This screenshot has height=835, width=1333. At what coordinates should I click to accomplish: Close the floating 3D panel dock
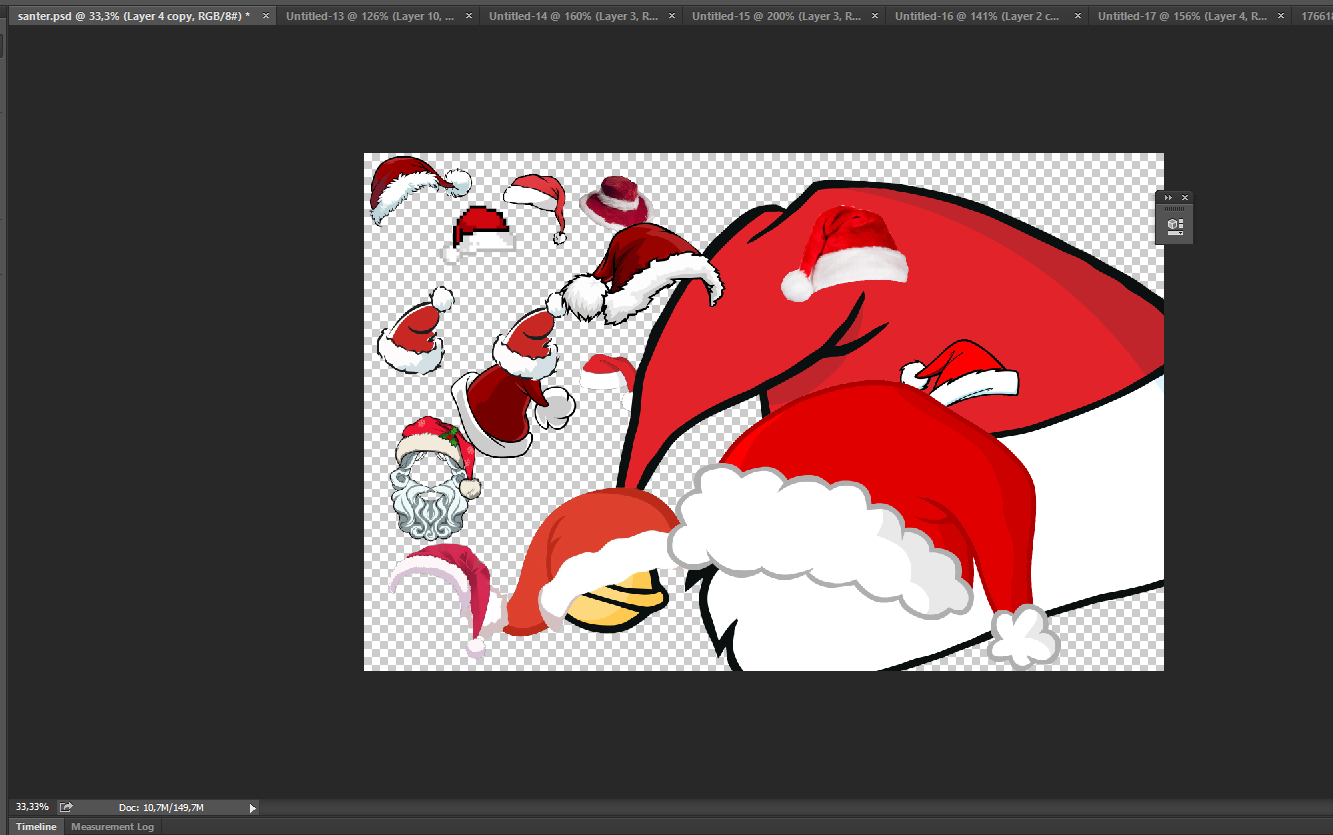tap(1185, 198)
